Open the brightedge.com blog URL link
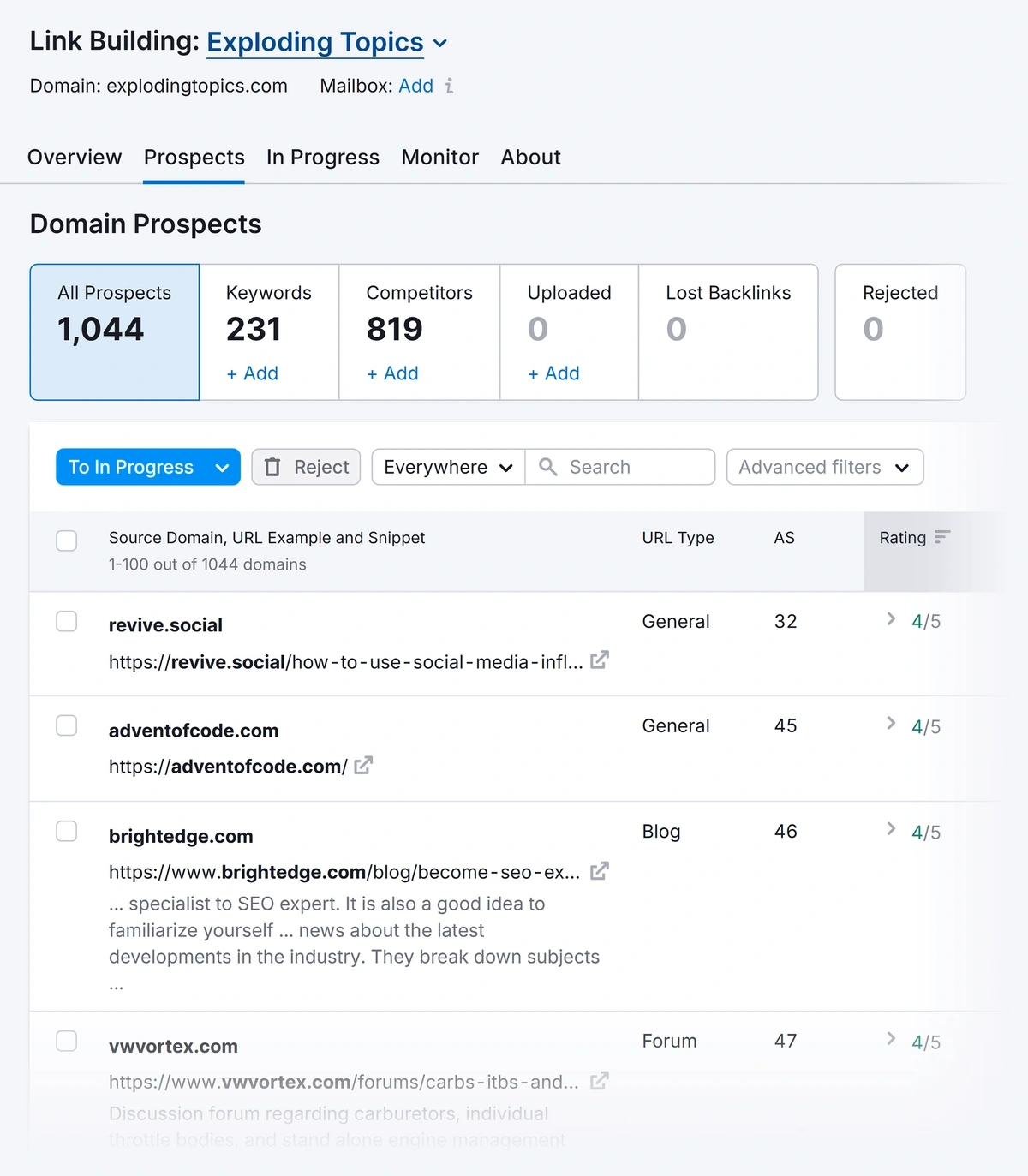The width and height of the screenshot is (1028, 1176). (x=344, y=872)
